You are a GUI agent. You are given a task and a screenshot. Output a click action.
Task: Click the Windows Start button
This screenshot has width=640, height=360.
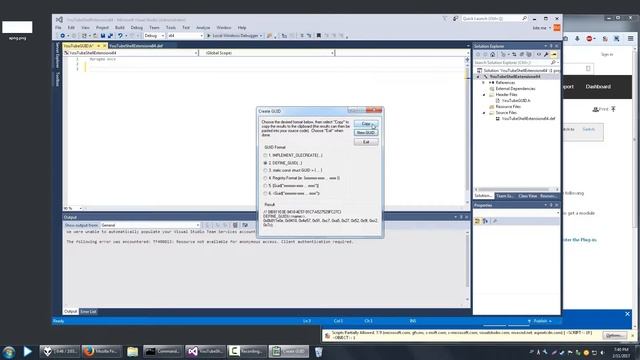[9, 351]
